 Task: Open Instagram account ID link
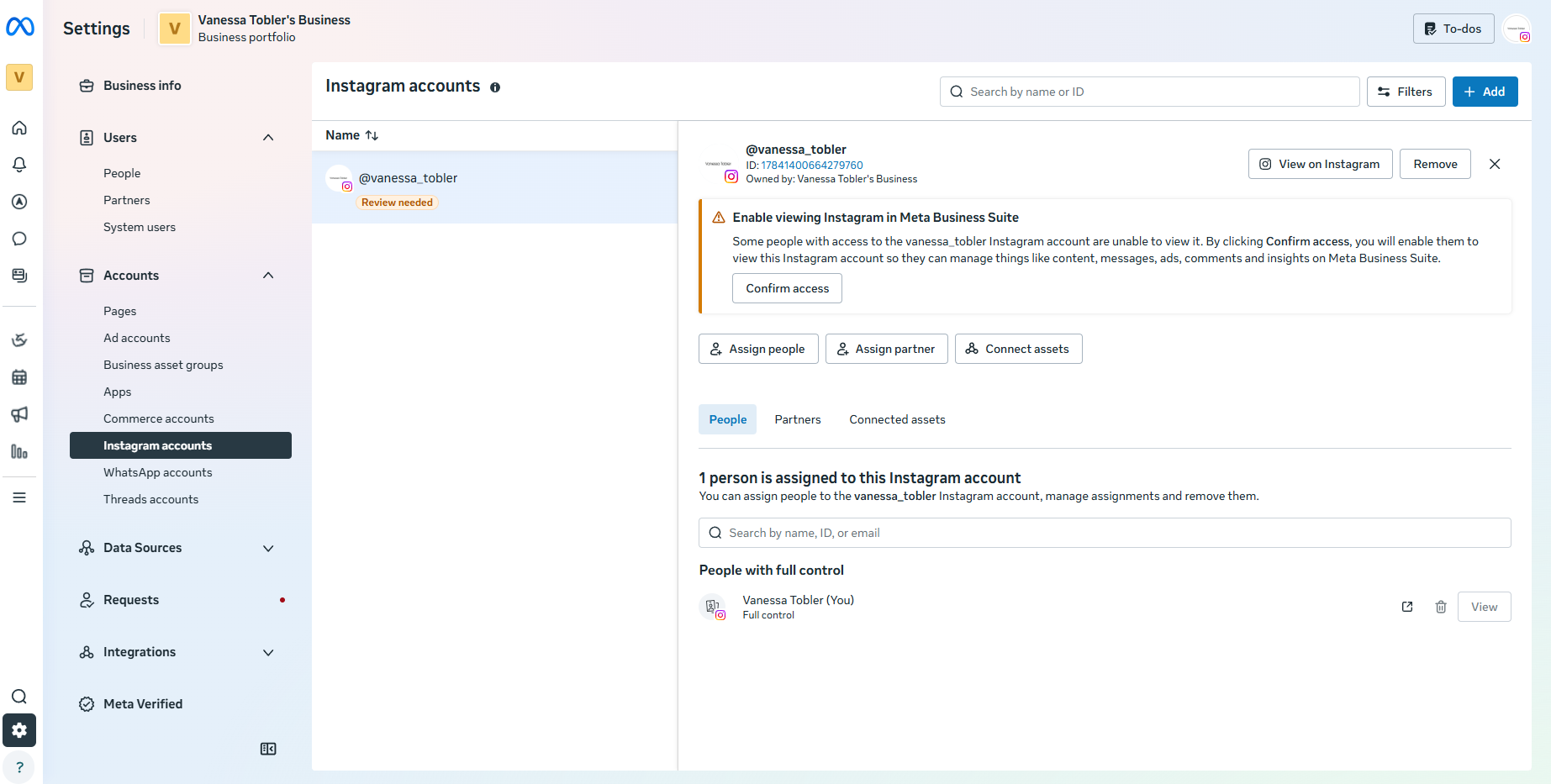(x=811, y=166)
